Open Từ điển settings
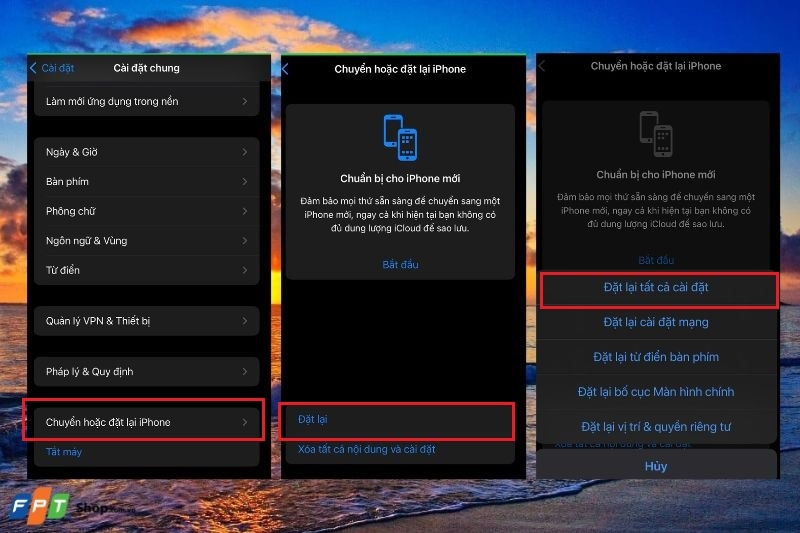Image resolution: width=800 pixels, height=533 pixels. [x=146, y=270]
